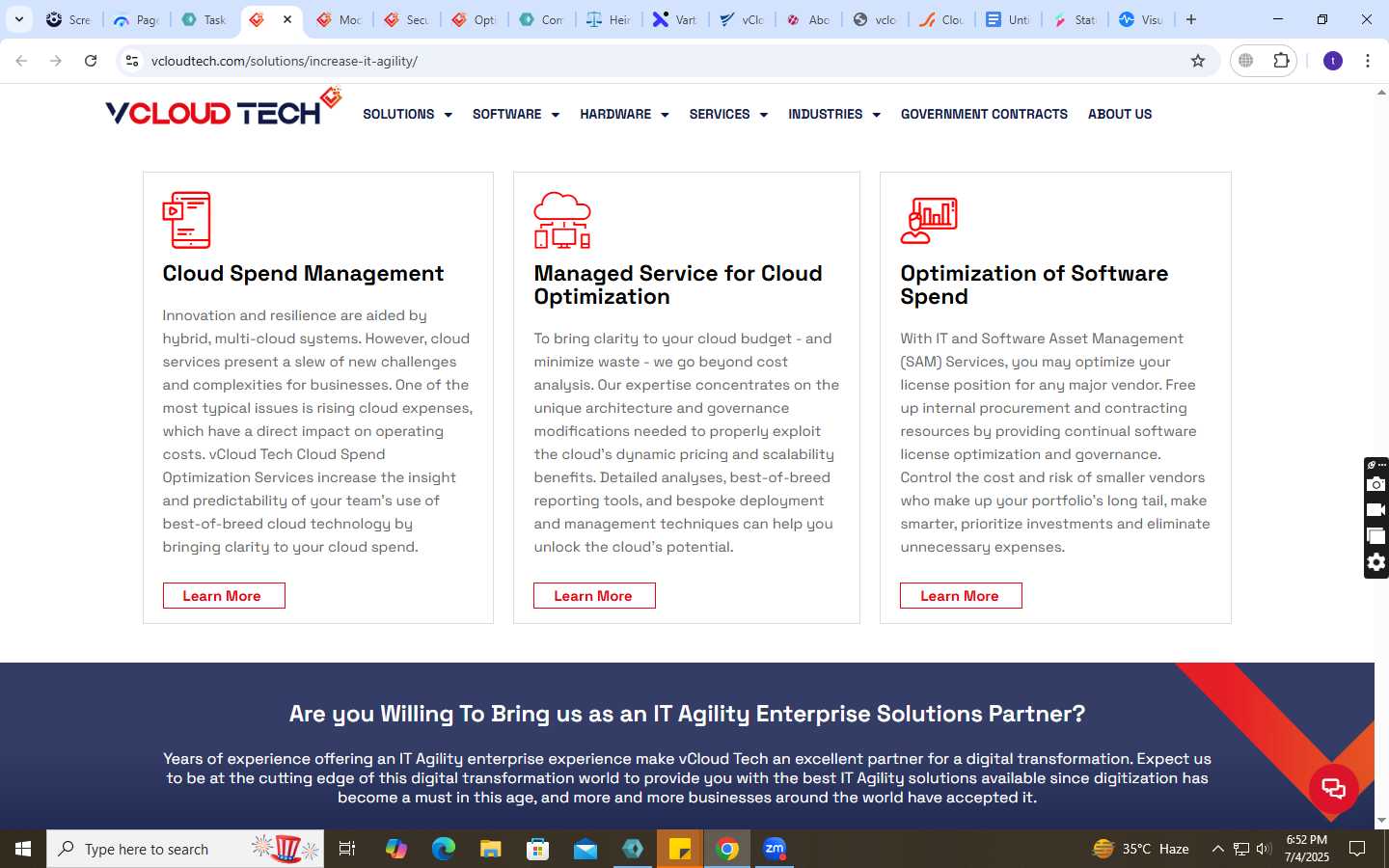1389x868 pixels.
Task: Open the Windows Start menu
Action: pos(23,849)
